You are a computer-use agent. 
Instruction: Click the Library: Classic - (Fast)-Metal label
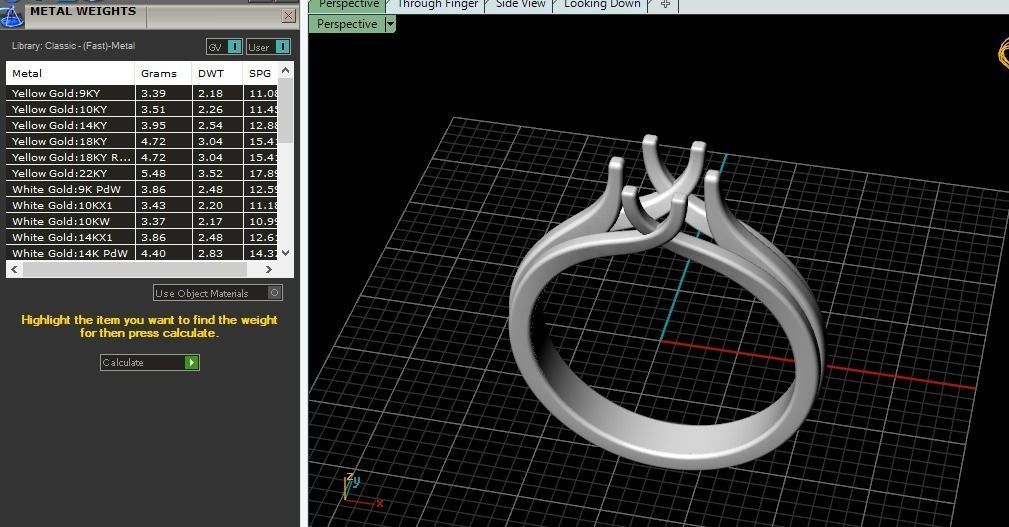[x=73, y=46]
